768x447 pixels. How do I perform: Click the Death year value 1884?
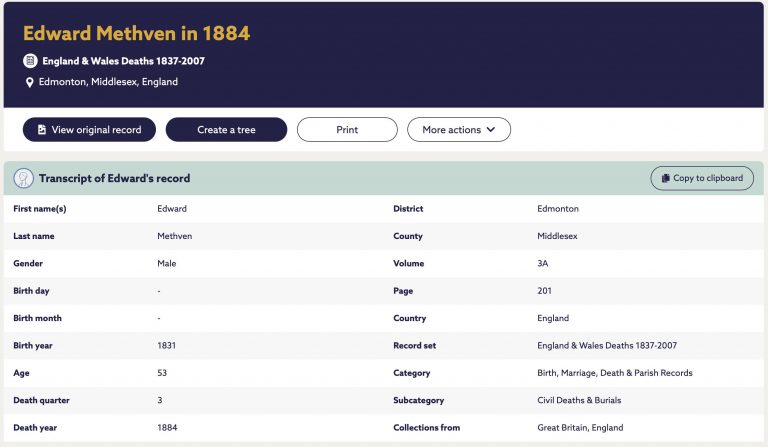click(167, 428)
